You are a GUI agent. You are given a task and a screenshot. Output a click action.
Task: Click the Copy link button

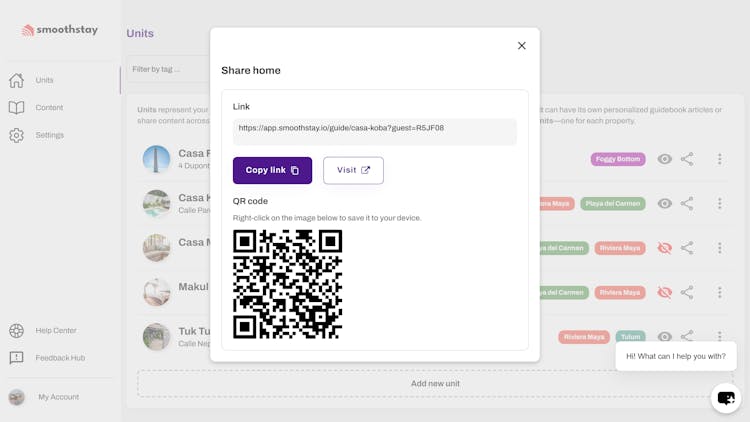point(272,170)
